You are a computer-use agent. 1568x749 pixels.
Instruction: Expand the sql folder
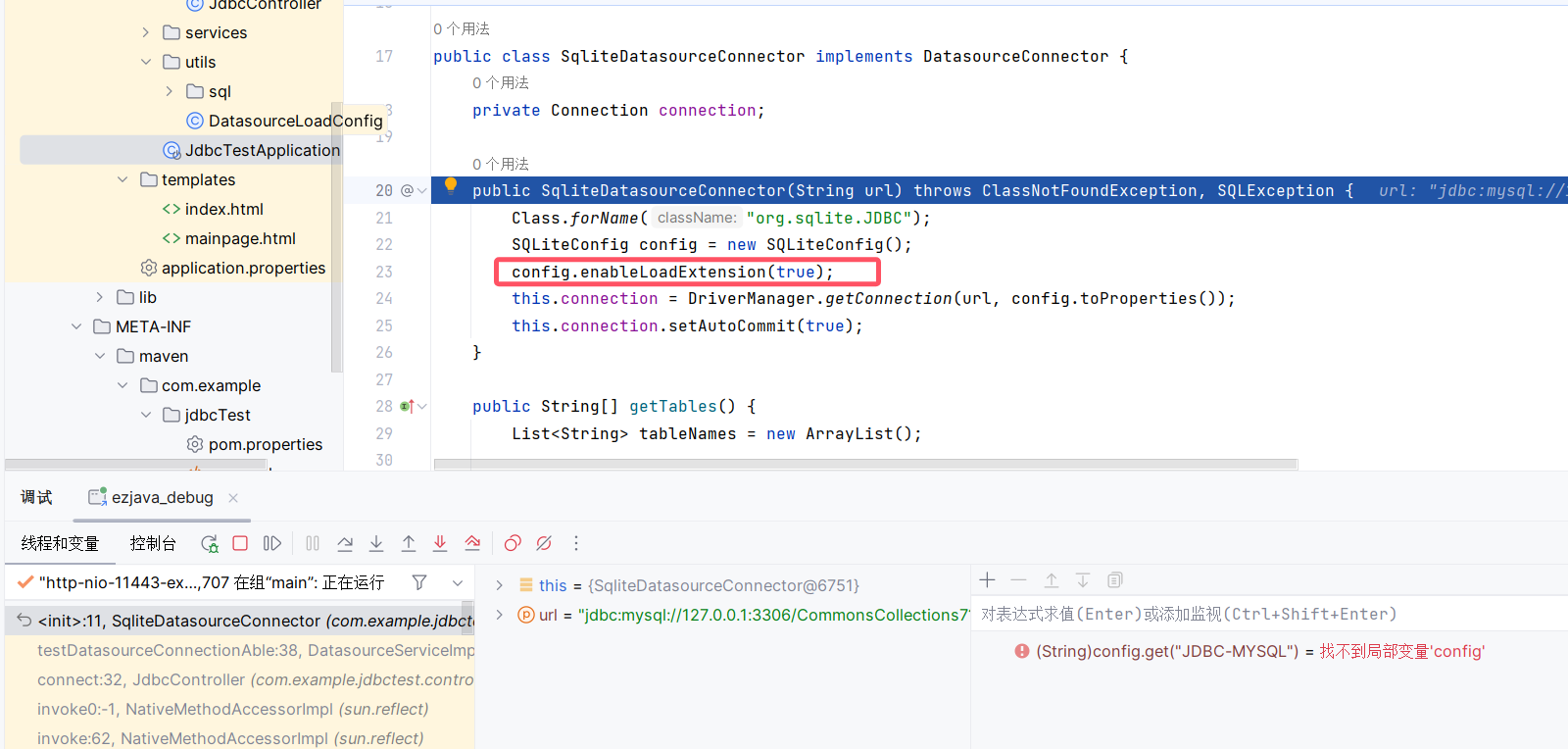[x=170, y=91]
